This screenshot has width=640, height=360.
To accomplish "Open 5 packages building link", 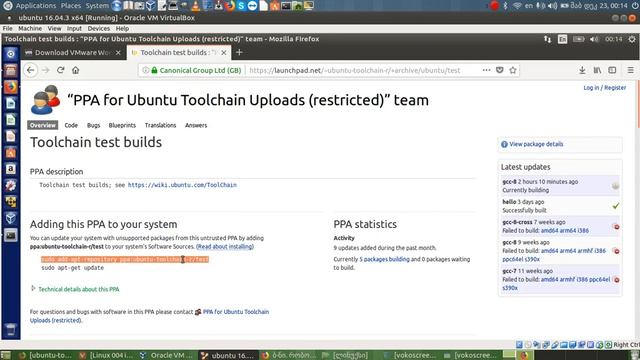I will (x=384, y=259).
